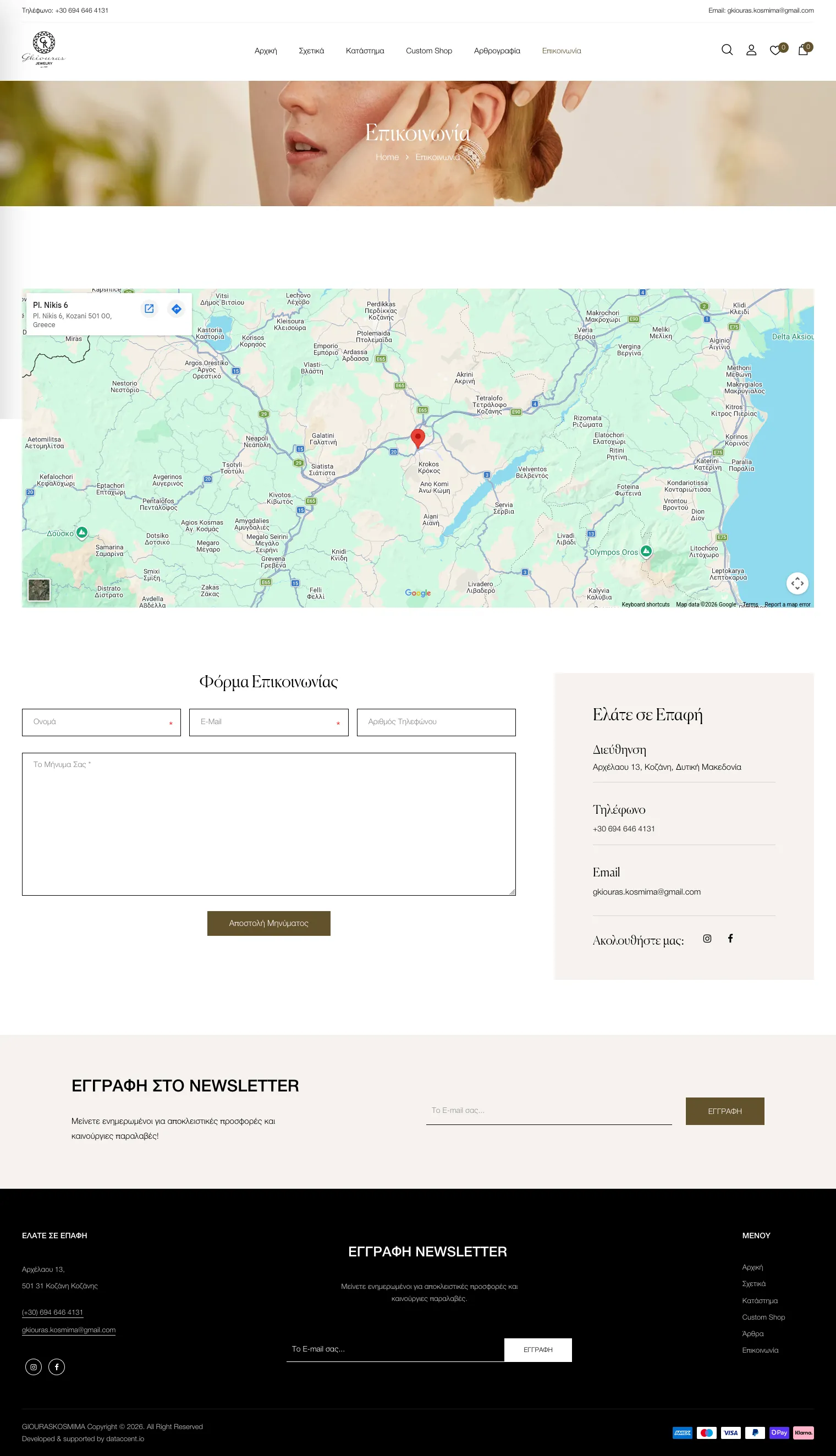
Task: Click the white footer ΕΓΓΡΑΦΗ button
Action: [538, 1349]
